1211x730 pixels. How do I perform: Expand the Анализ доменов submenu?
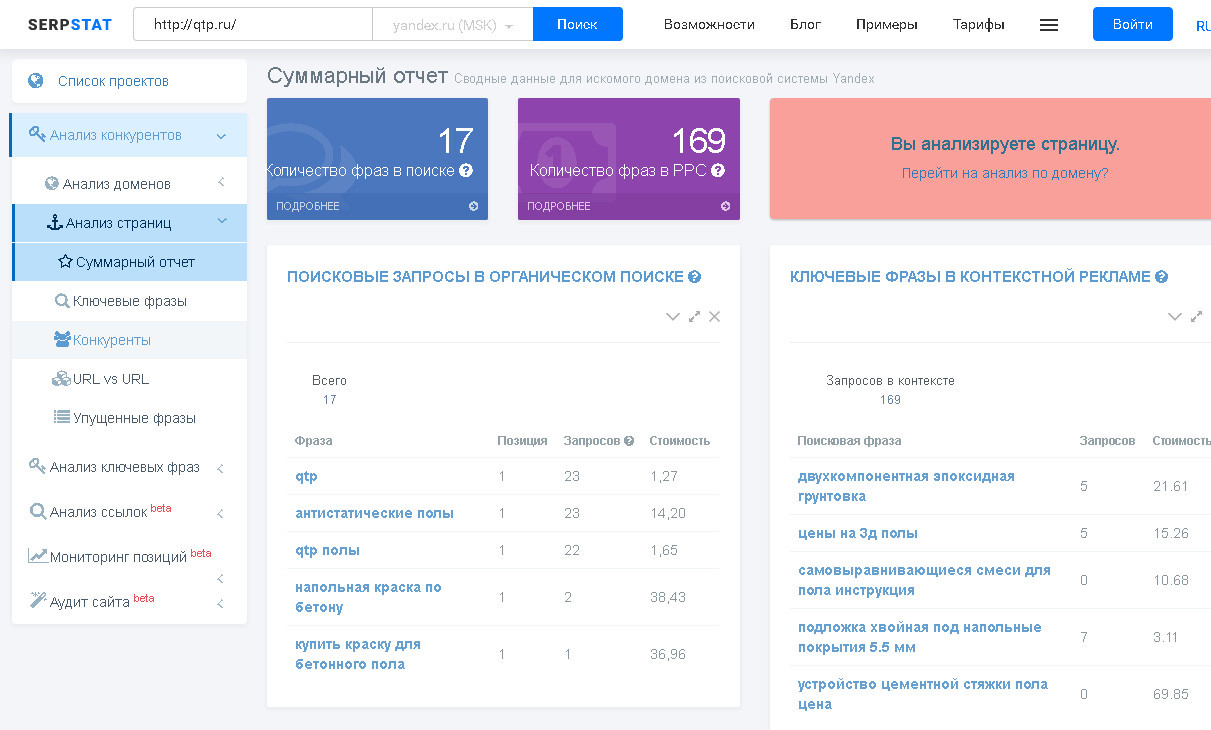[x=221, y=183]
